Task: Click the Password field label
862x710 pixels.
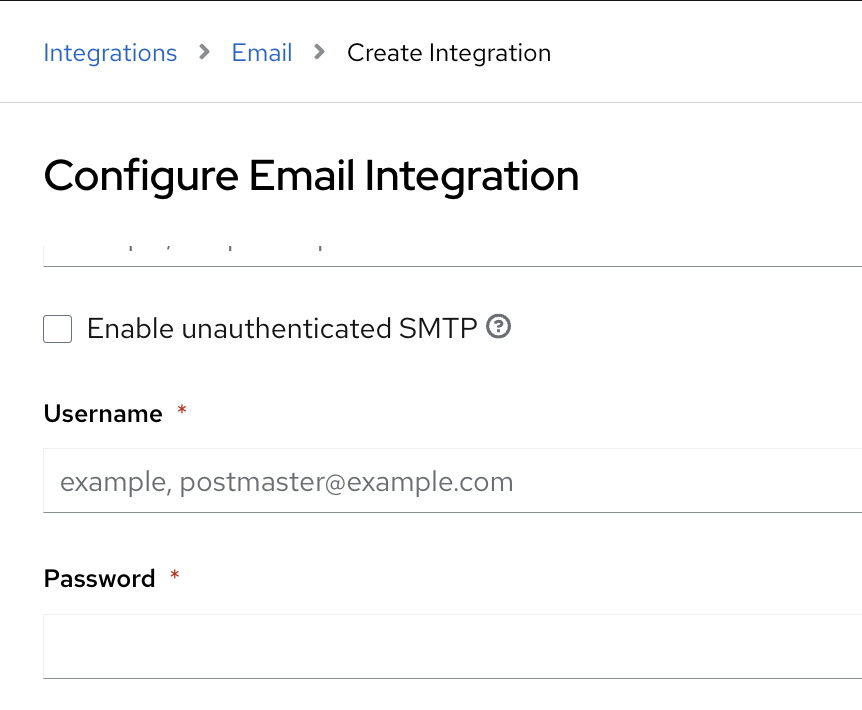Action: tap(100, 579)
